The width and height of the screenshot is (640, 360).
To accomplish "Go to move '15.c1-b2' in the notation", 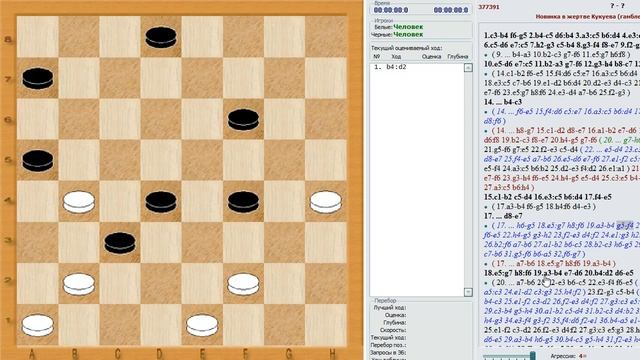I will 499,197.
